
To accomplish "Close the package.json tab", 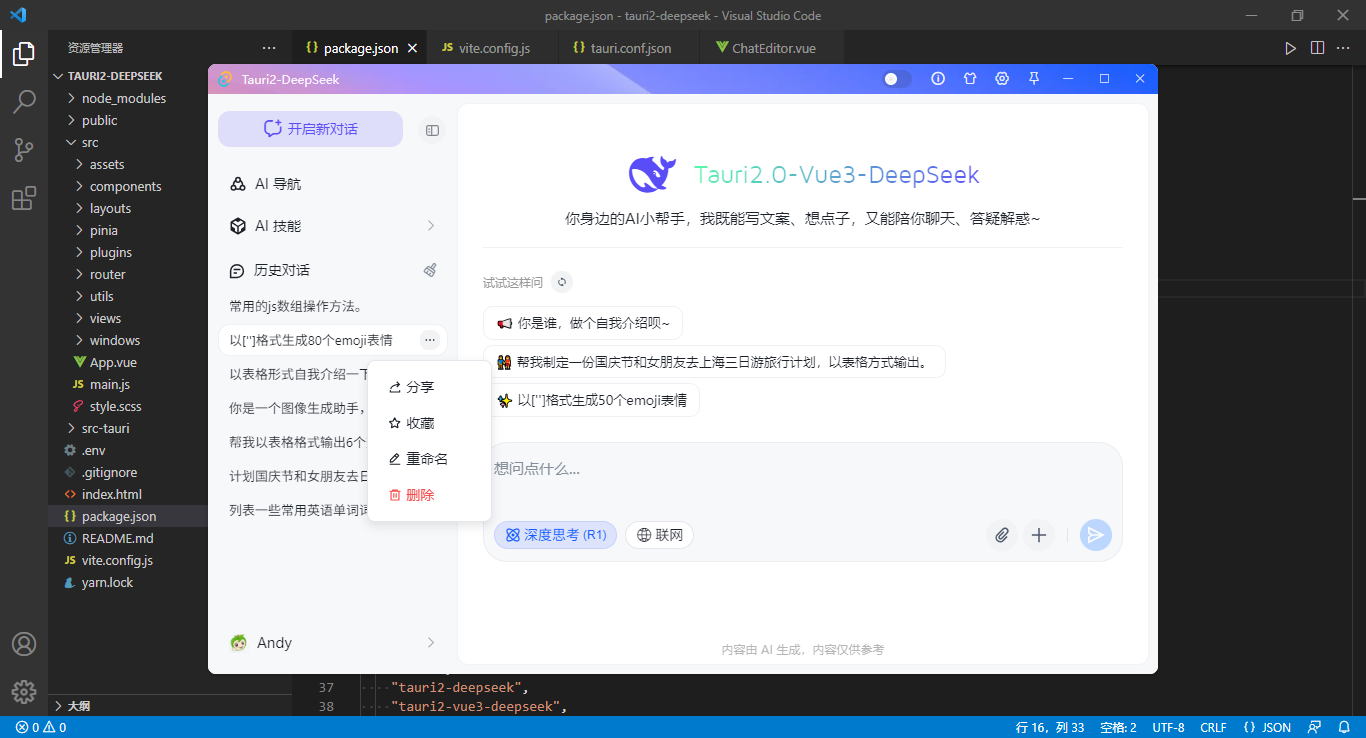I will pyautogui.click(x=413, y=48).
